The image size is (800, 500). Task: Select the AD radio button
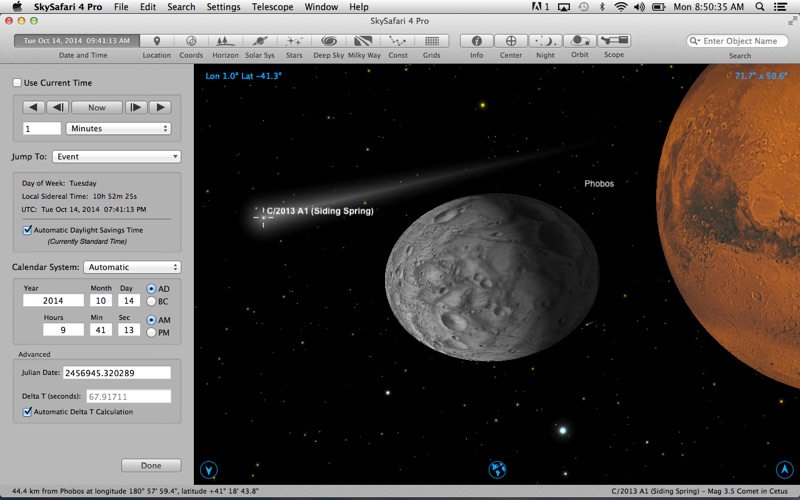tap(151, 289)
